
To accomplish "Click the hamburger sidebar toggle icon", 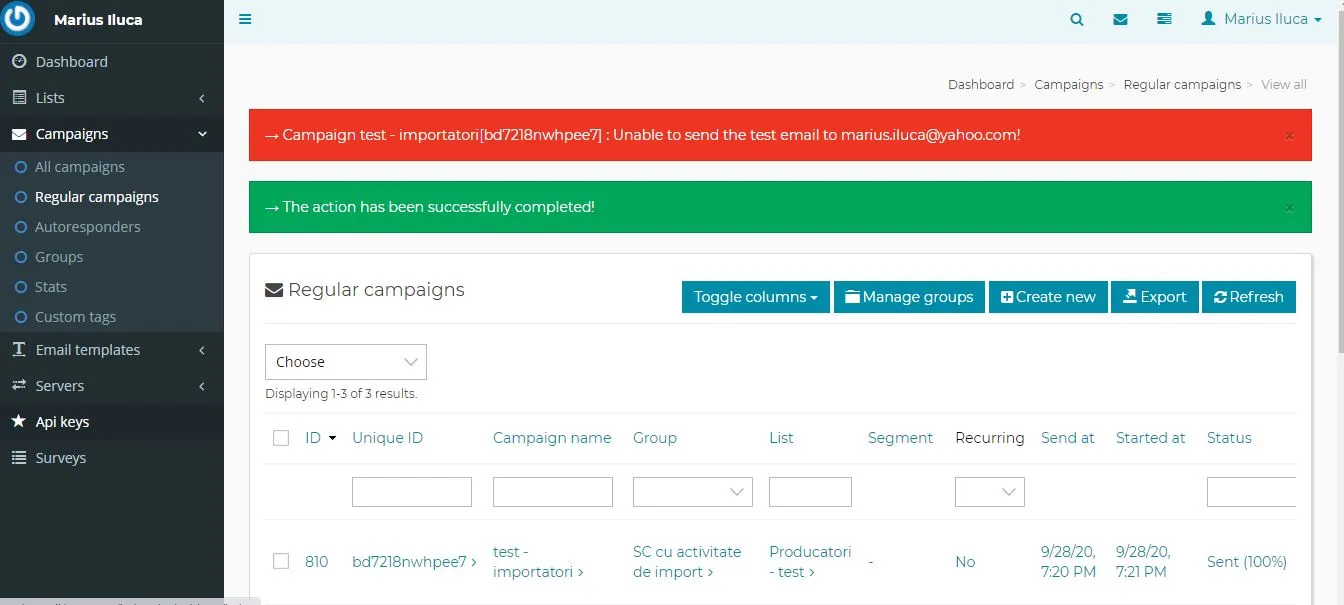I will coord(245,19).
